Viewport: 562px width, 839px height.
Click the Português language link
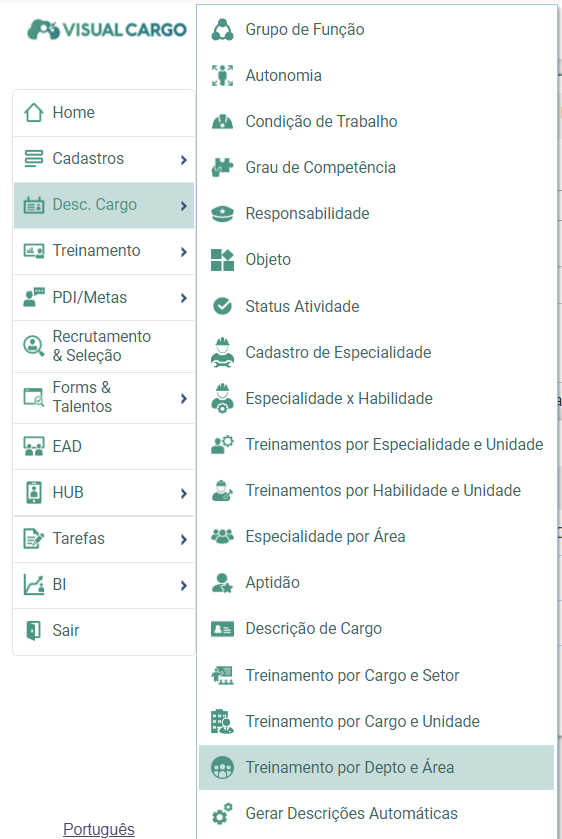tap(99, 829)
